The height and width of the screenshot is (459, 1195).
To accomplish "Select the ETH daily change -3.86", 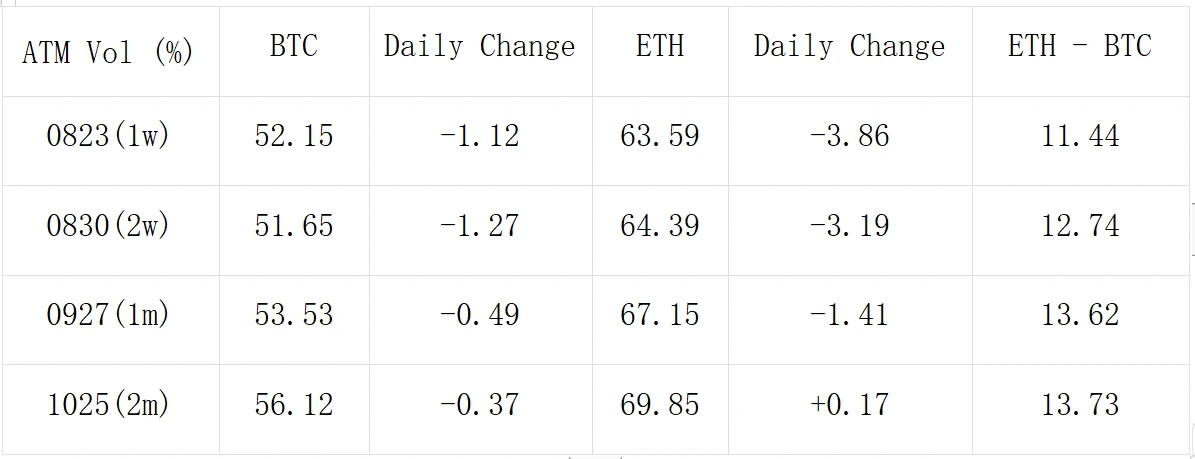I will [x=849, y=135].
